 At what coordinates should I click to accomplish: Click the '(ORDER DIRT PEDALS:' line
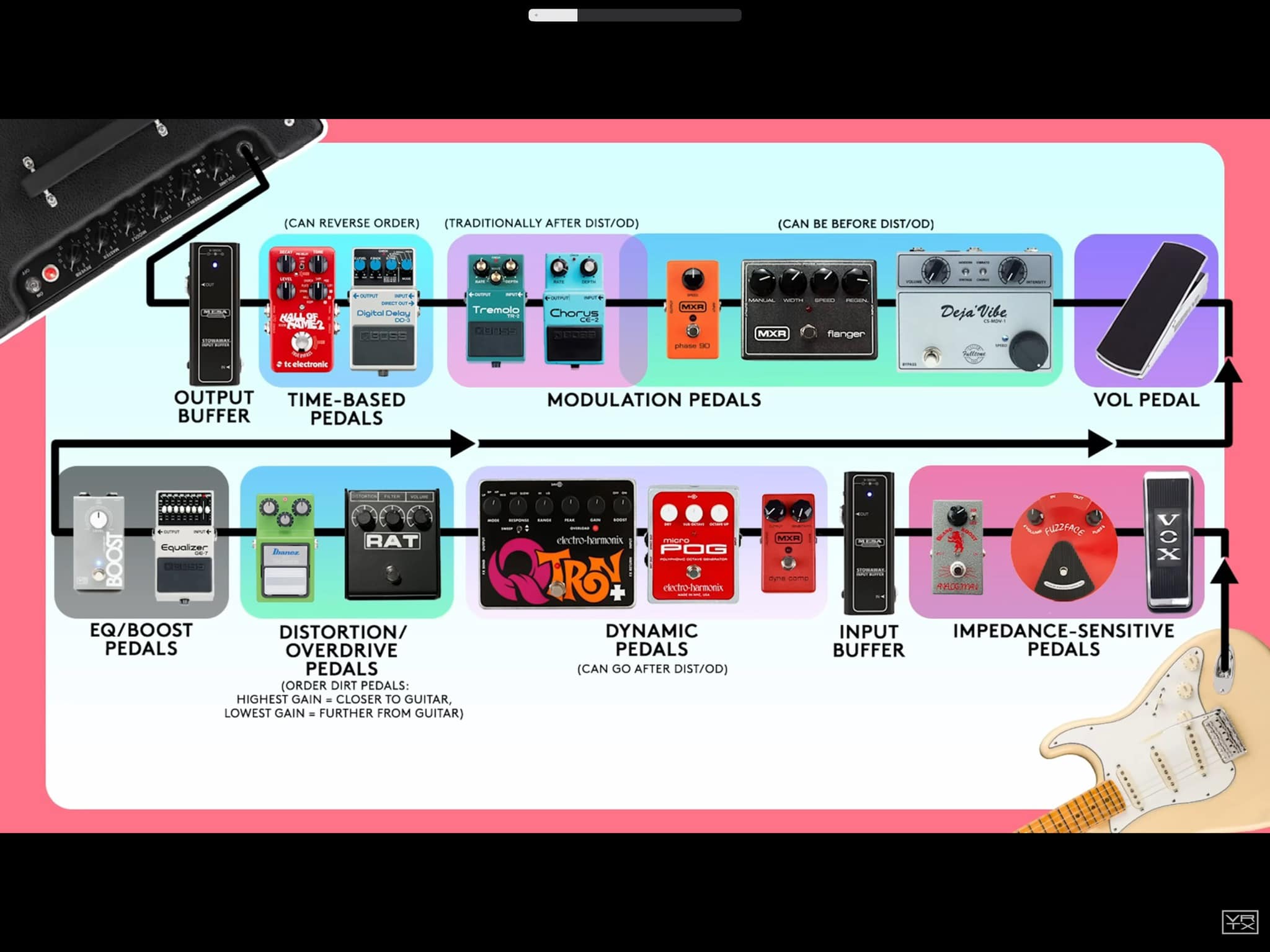click(x=345, y=686)
